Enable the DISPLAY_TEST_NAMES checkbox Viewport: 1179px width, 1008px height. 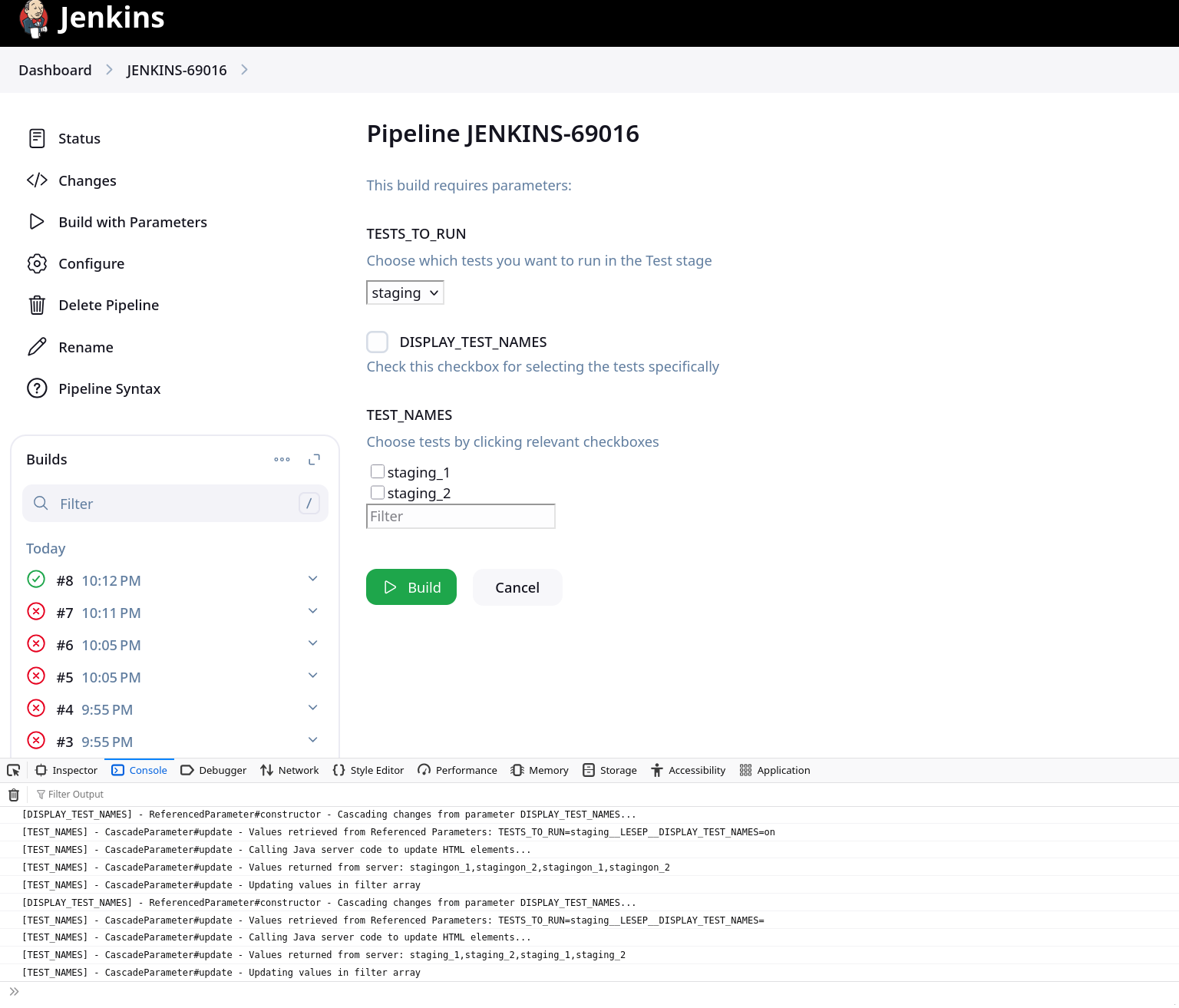pos(377,342)
